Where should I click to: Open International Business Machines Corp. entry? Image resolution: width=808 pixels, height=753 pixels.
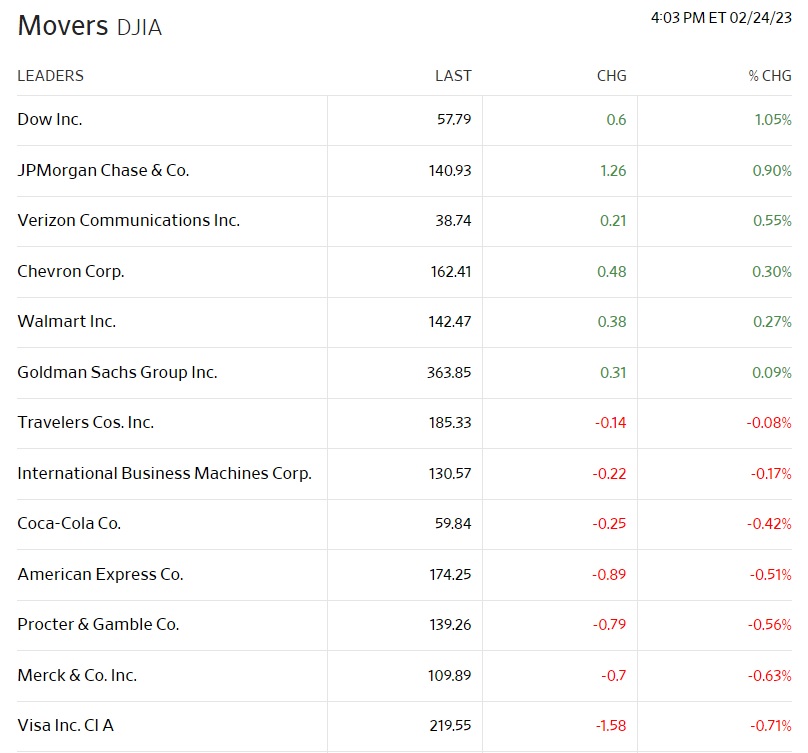click(x=164, y=474)
